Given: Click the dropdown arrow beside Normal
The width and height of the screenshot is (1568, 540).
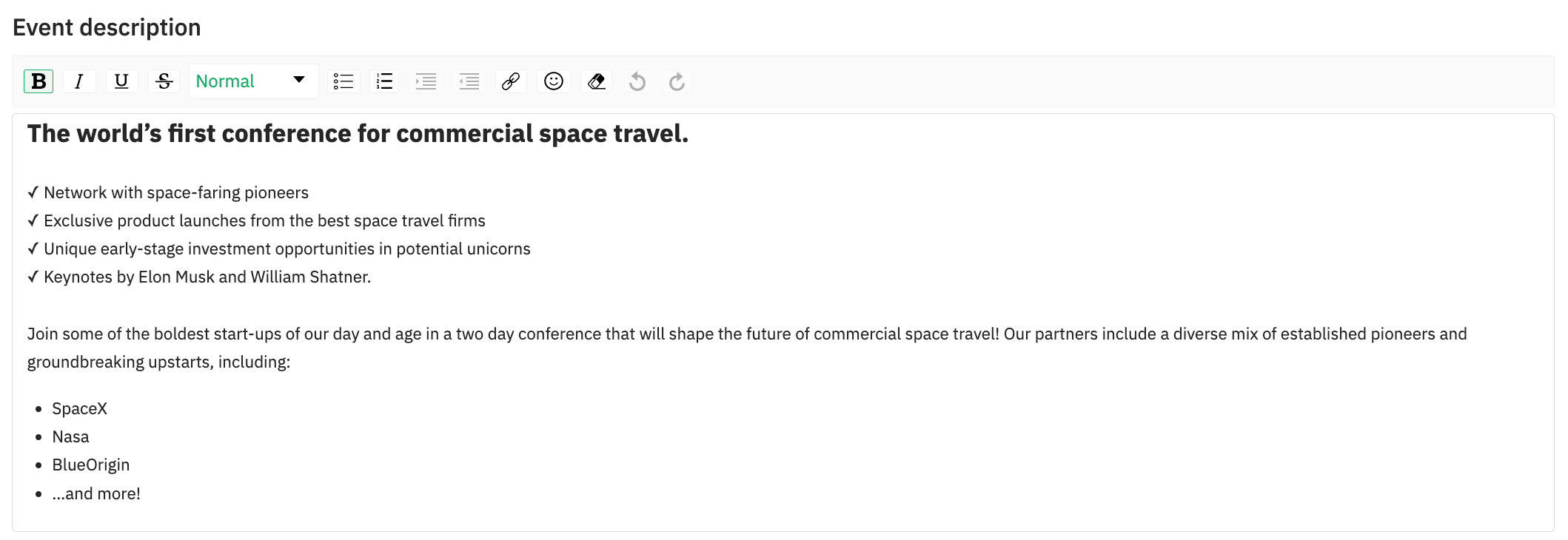Looking at the screenshot, I should tap(299, 80).
